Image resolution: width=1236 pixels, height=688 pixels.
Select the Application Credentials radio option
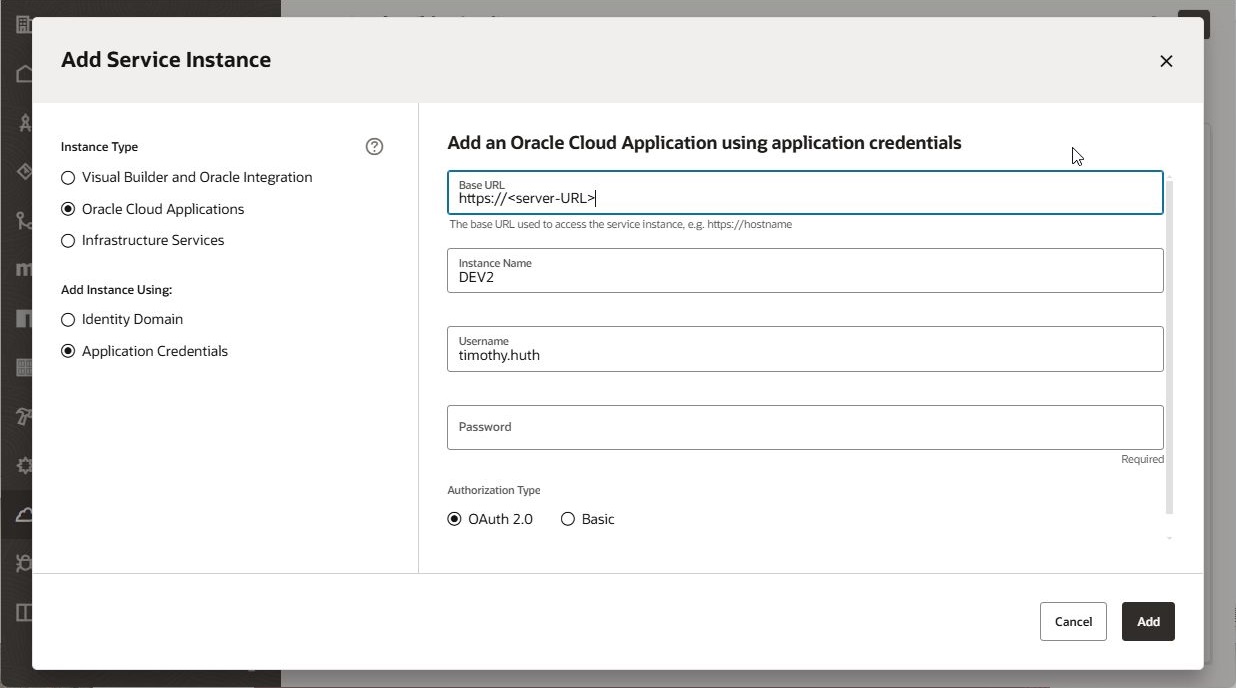click(x=68, y=351)
